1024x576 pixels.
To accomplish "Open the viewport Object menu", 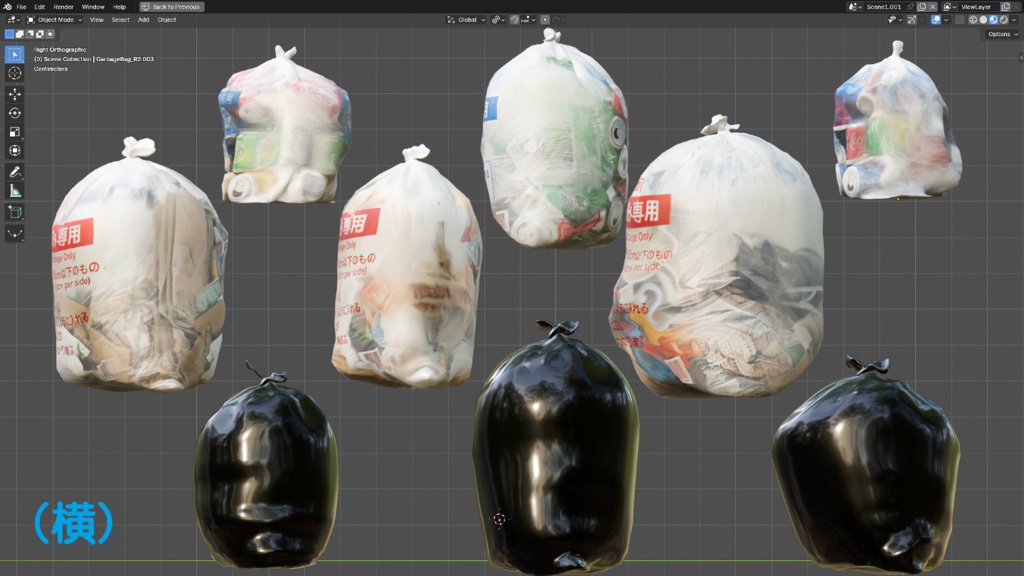I will point(167,20).
